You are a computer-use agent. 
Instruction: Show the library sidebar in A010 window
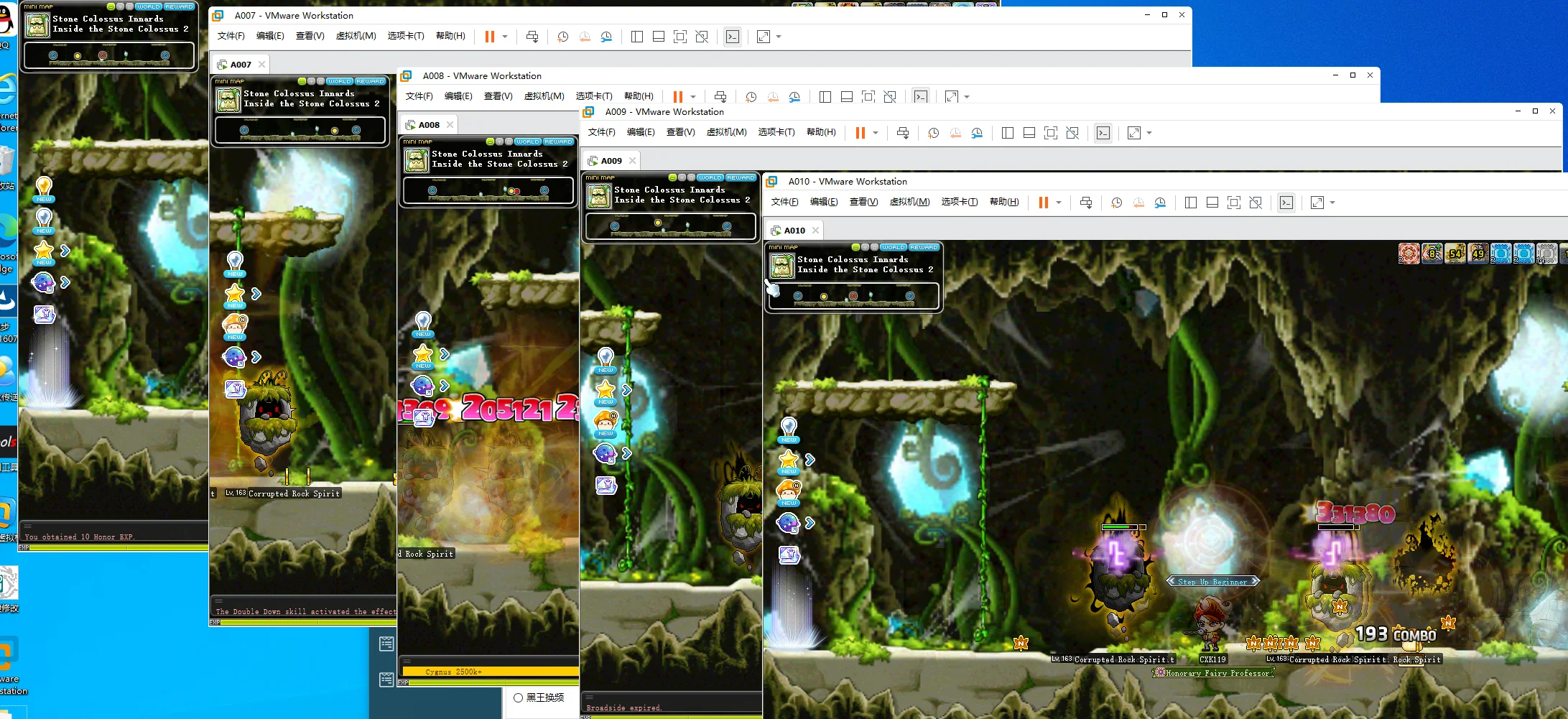click(1191, 203)
